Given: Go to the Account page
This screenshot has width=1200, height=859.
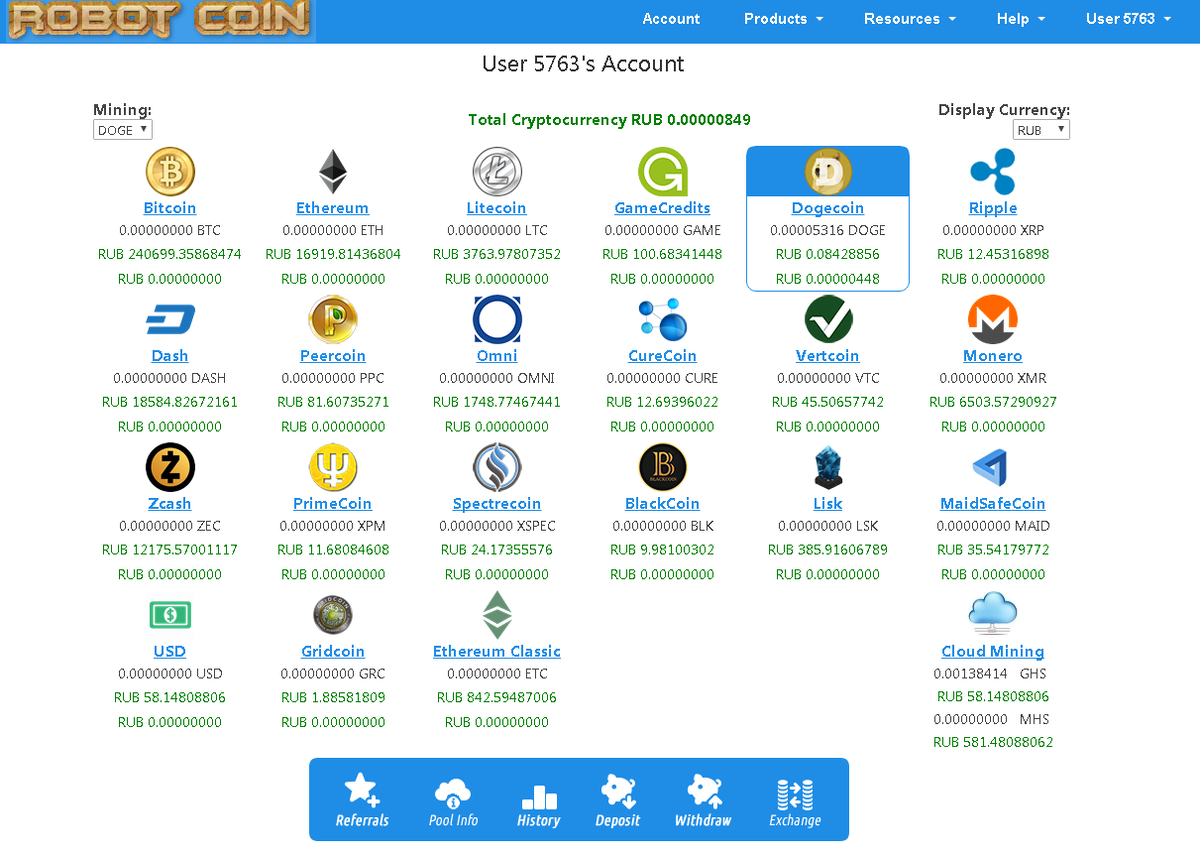Looking at the screenshot, I should (x=671, y=19).
